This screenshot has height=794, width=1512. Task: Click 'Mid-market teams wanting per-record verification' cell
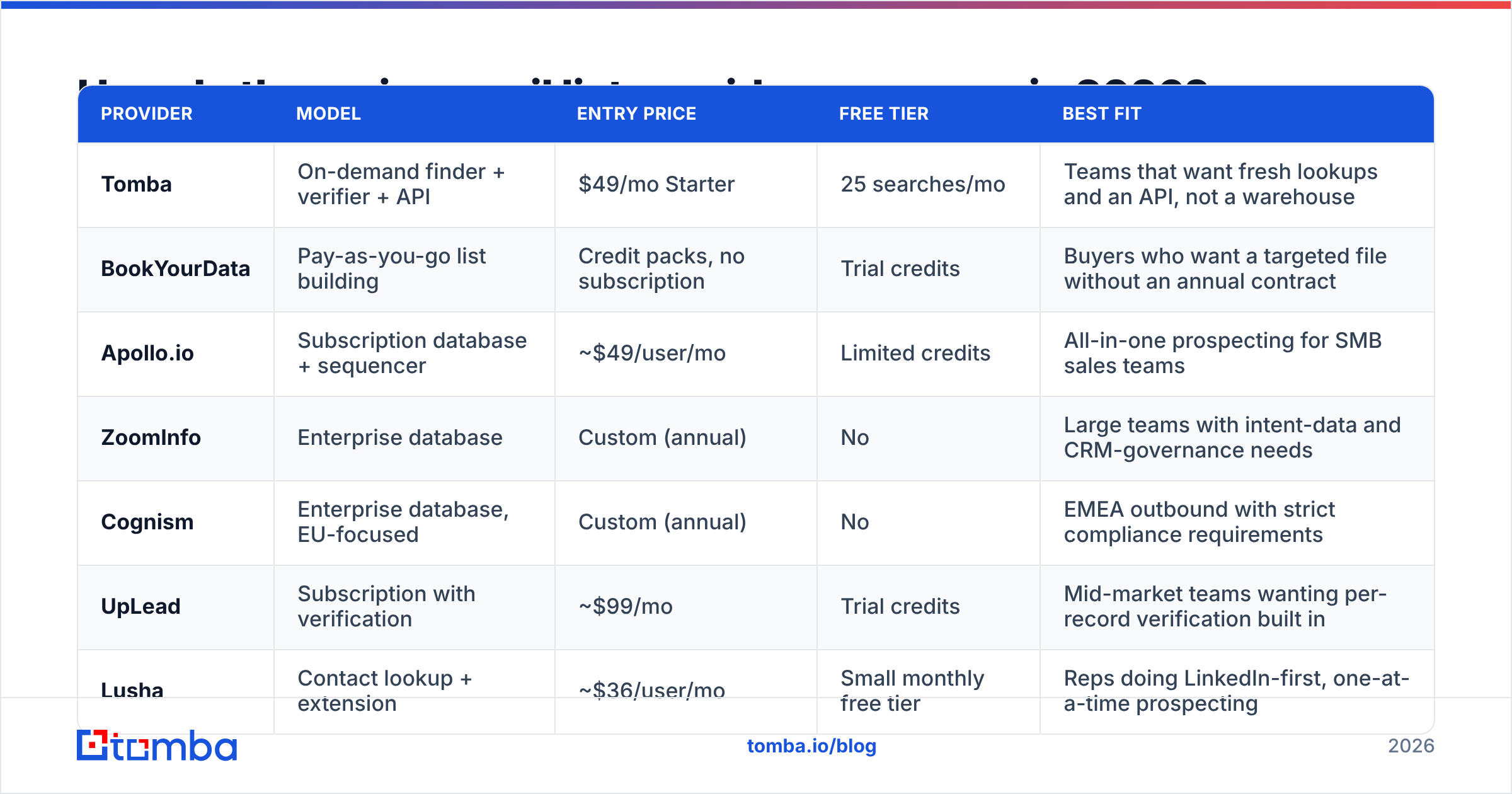point(1237,607)
